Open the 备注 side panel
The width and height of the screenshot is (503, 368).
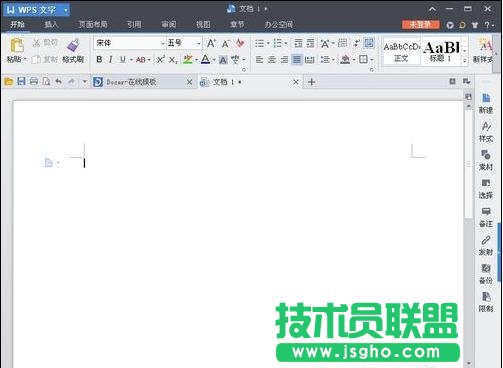click(x=486, y=217)
